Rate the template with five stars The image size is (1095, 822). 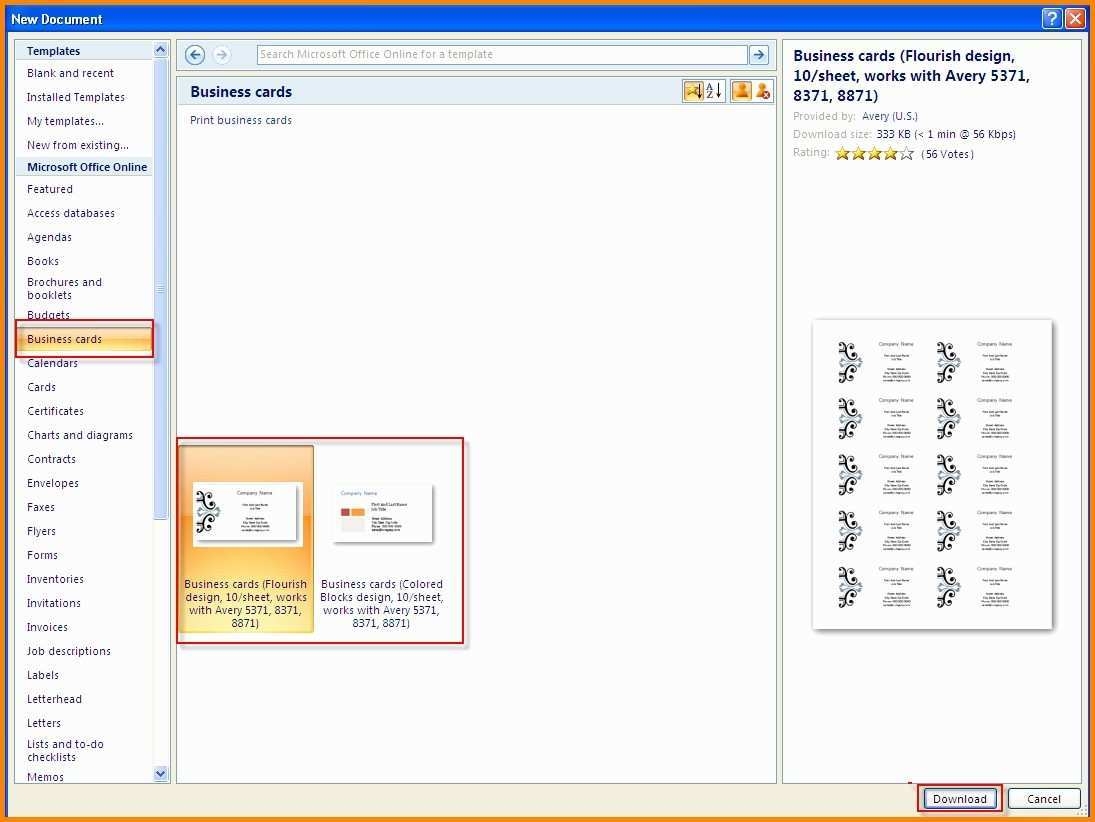[906, 154]
